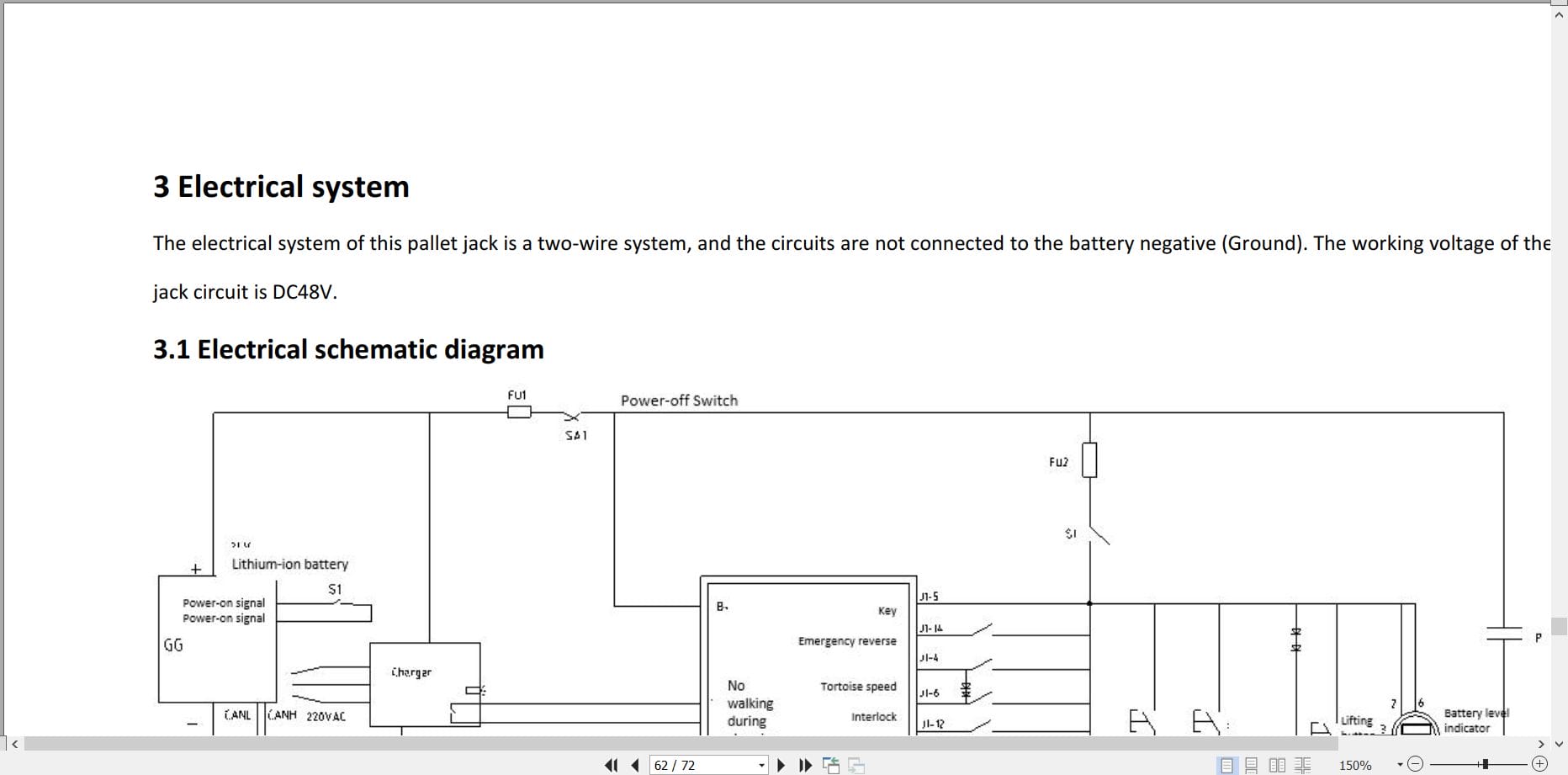Screen dimensions: 1568x775
Task: Click the vertical scrollbar down arrow
Action: [x=1558, y=743]
